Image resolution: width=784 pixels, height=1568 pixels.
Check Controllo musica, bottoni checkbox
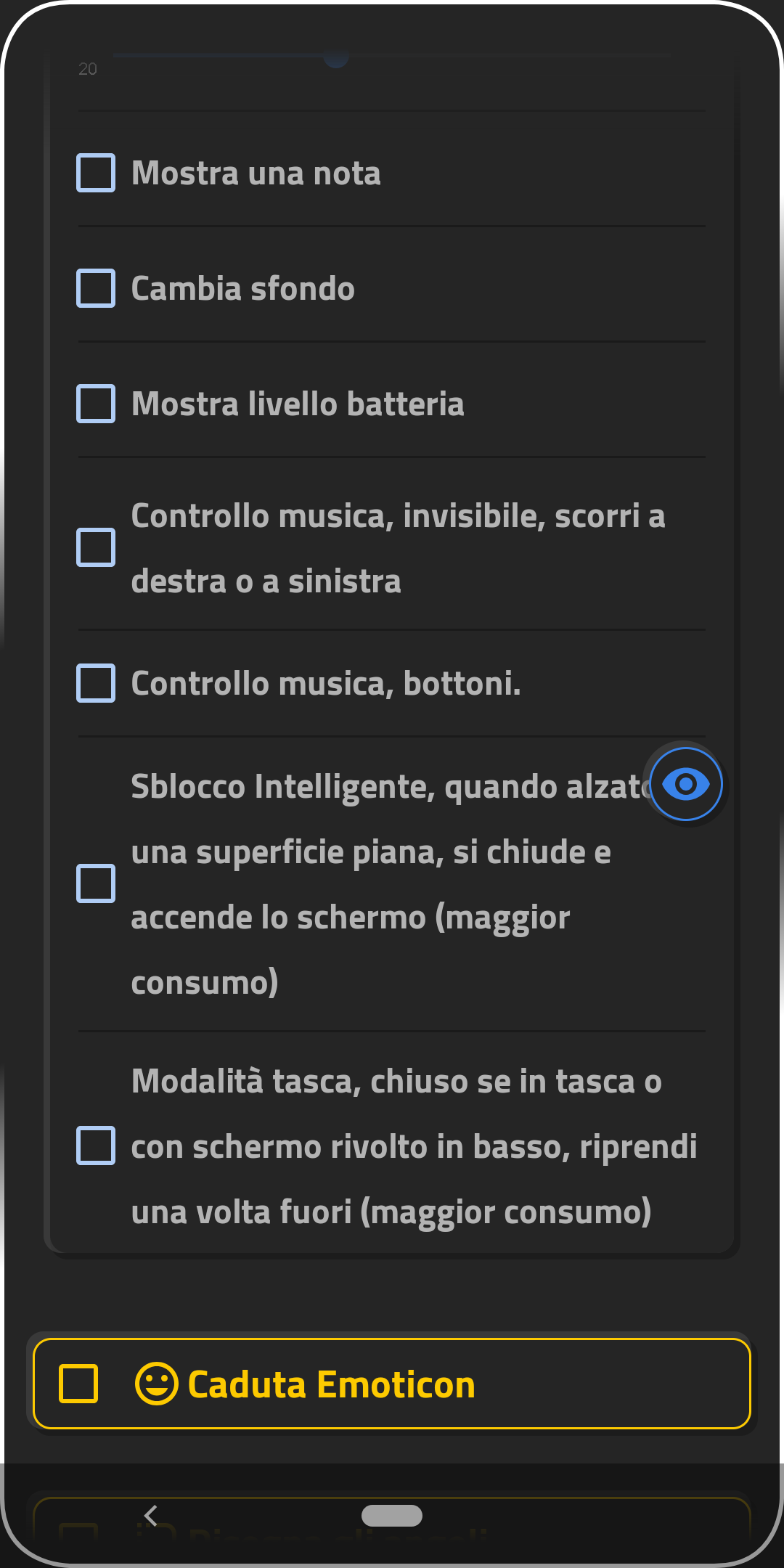(96, 683)
